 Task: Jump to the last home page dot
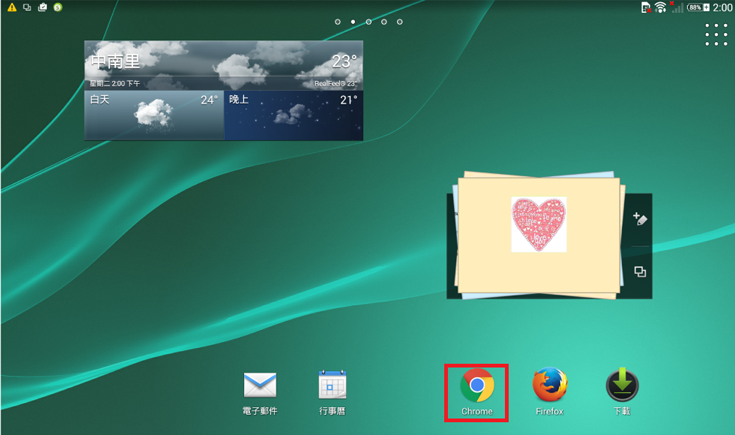(x=400, y=21)
